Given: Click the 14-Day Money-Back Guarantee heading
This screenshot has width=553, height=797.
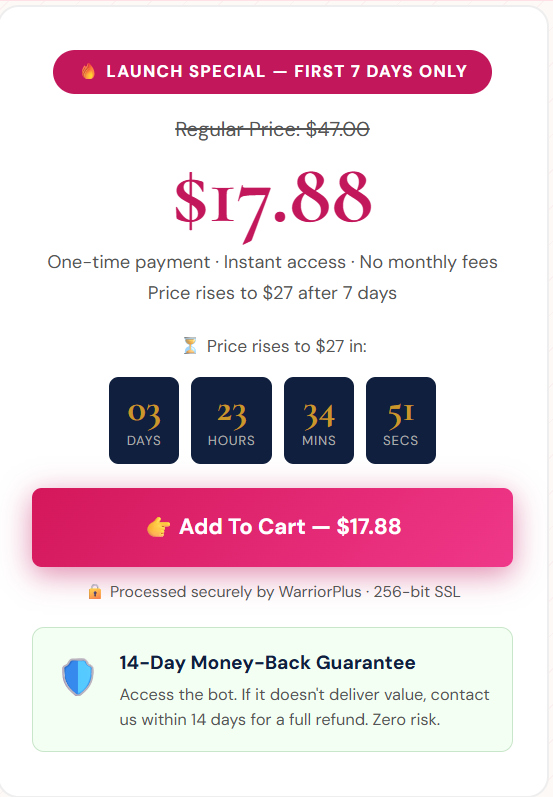Looking at the screenshot, I should tap(267, 662).
